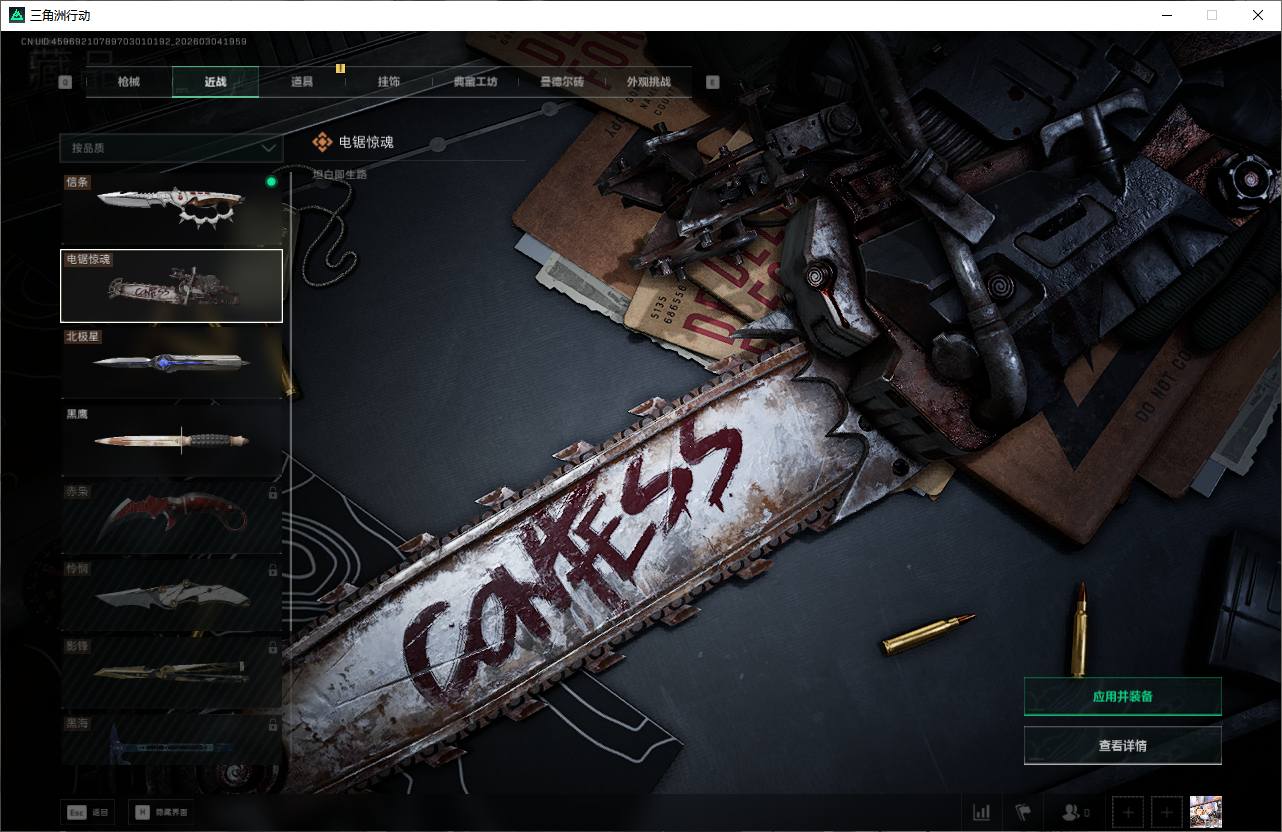Viewport: 1282px width, 832px height.
Task: Click the lock icon on 影锋
Action: pyautogui.click(x=273, y=647)
